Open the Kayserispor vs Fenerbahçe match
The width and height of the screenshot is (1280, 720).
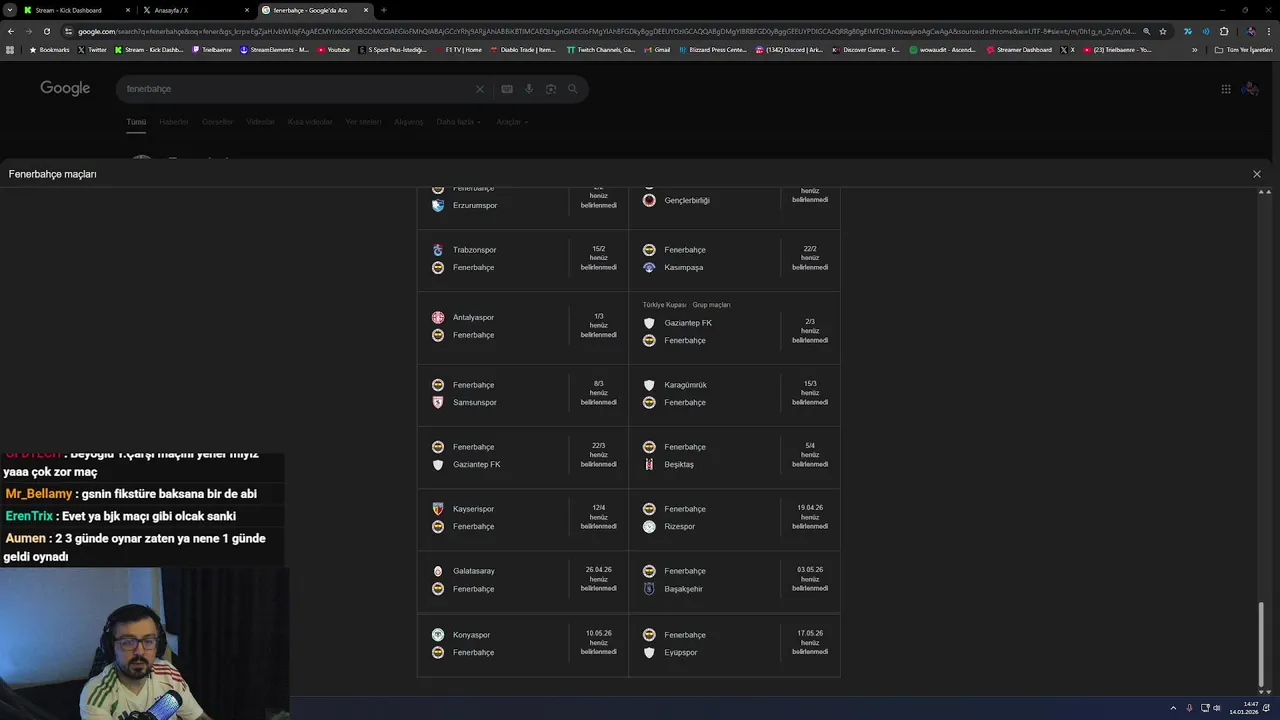[x=523, y=518]
